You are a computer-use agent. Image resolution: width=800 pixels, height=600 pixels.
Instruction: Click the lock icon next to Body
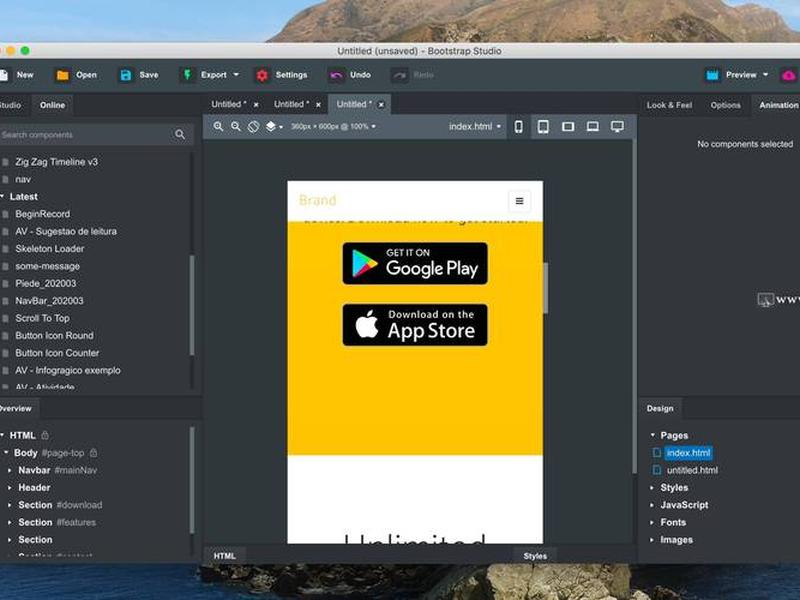[93, 453]
